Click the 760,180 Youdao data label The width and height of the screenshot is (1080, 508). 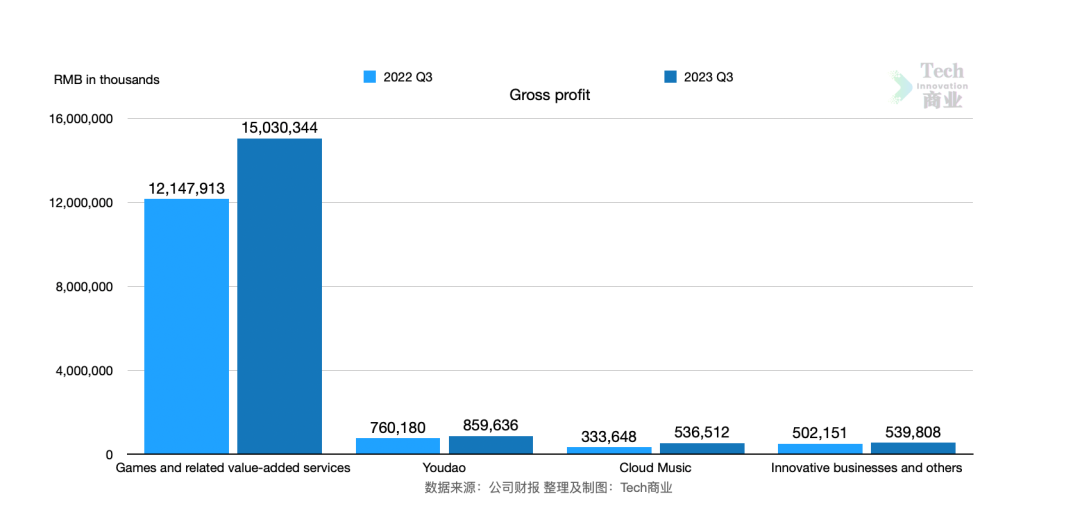pyautogui.click(x=397, y=427)
